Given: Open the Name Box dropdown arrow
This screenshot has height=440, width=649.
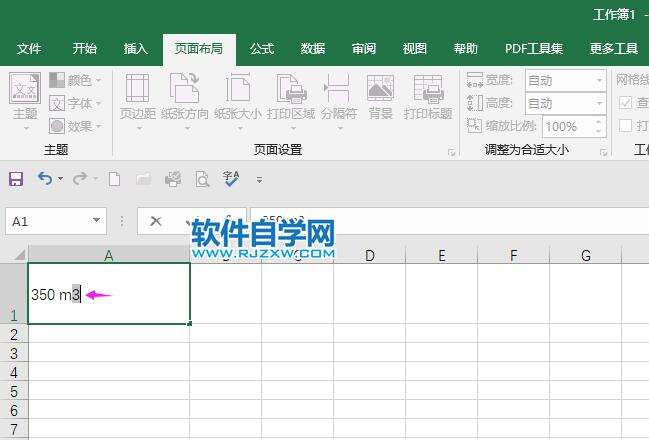Looking at the screenshot, I should [x=96, y=220].
